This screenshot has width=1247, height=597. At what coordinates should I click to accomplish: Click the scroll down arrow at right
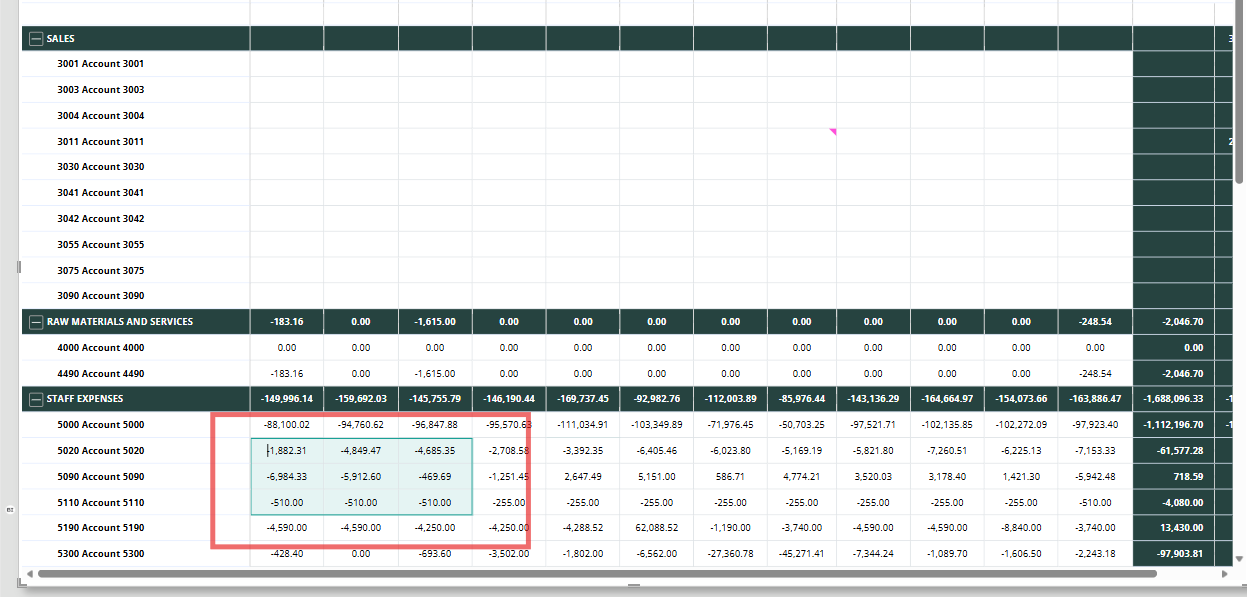point(1240,559)
